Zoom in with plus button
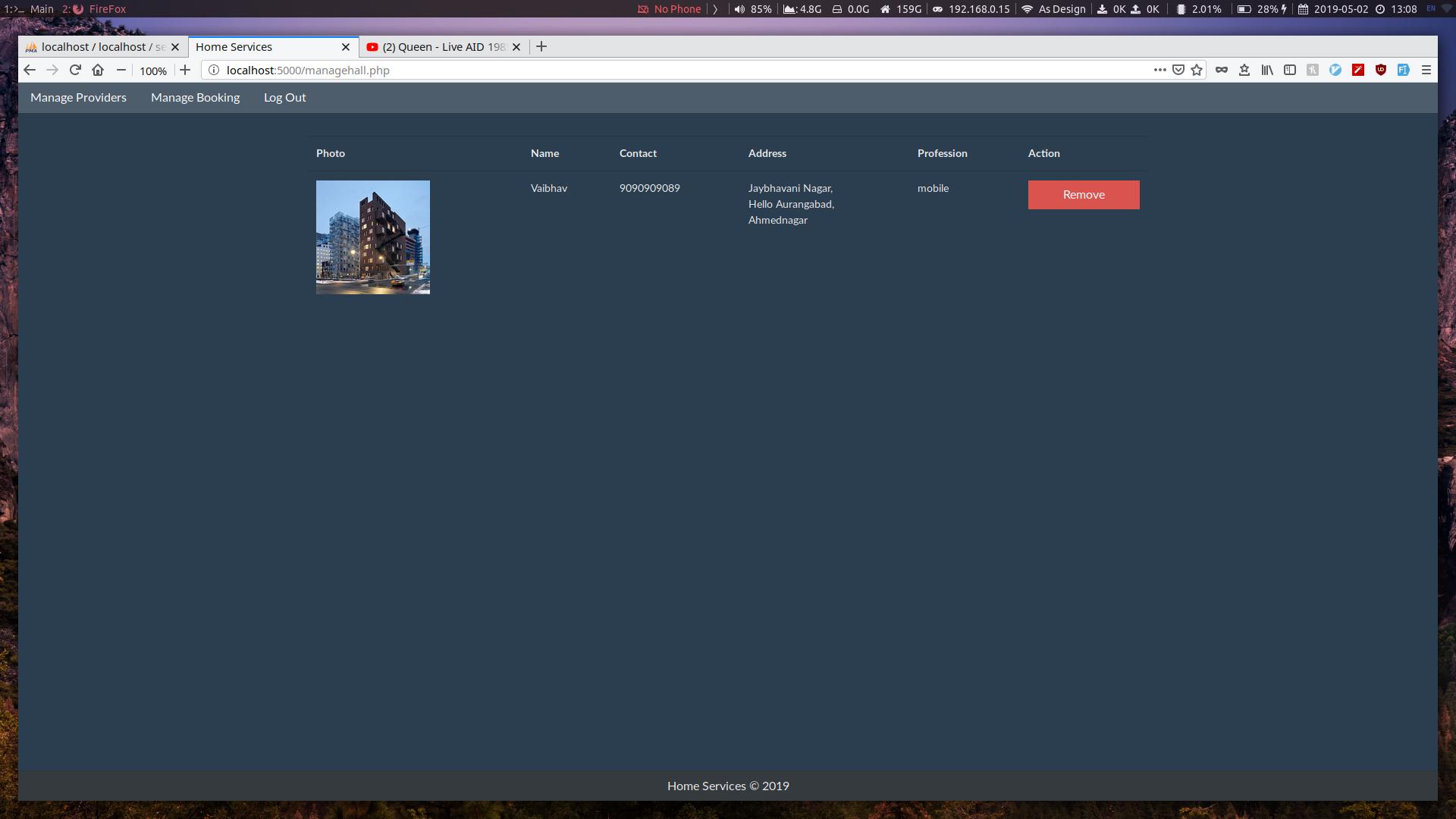This screenshot has width=1456, height=819. point(185,70)
